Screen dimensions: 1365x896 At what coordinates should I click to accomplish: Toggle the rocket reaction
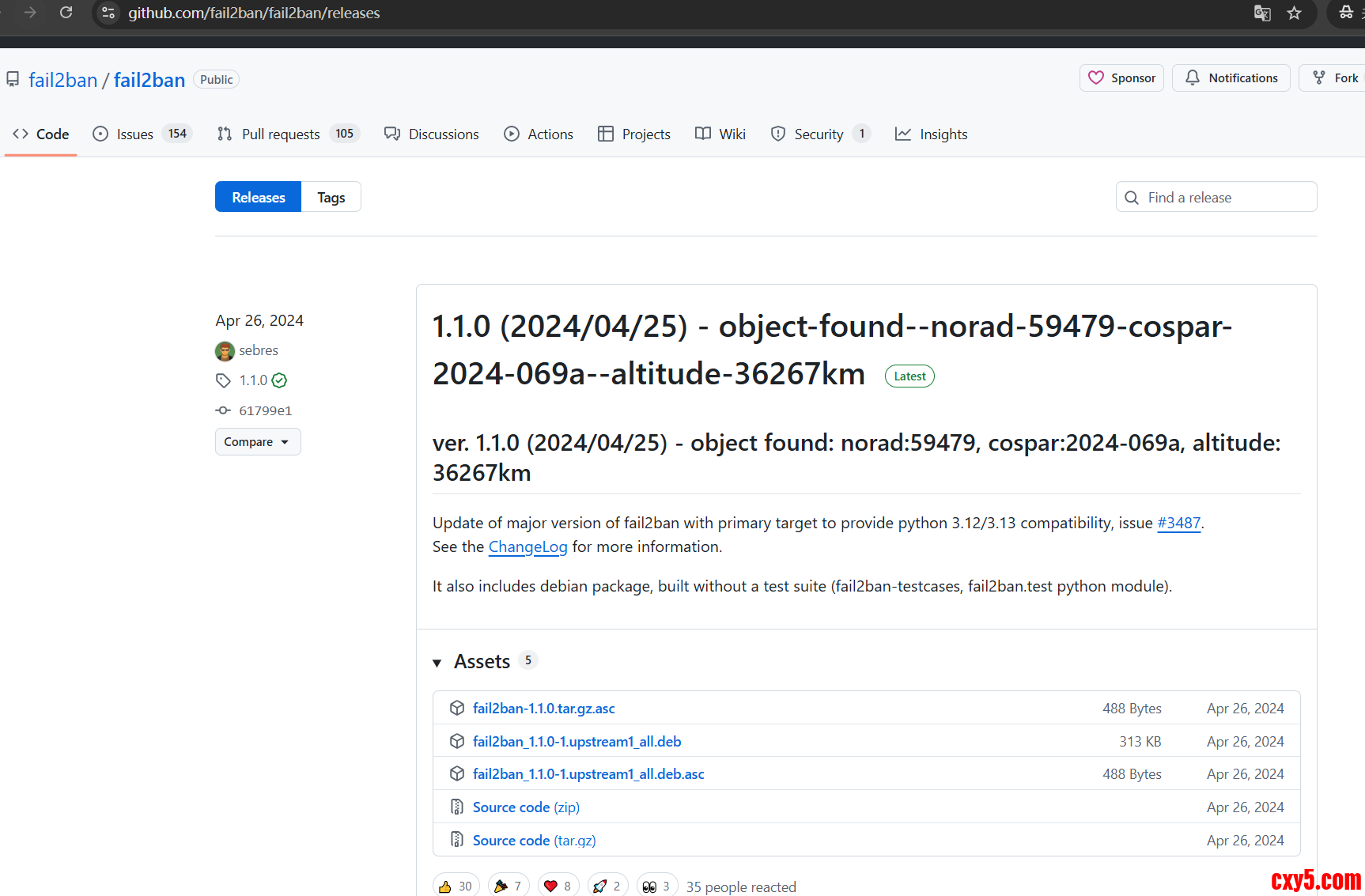[x=607, y=886]
